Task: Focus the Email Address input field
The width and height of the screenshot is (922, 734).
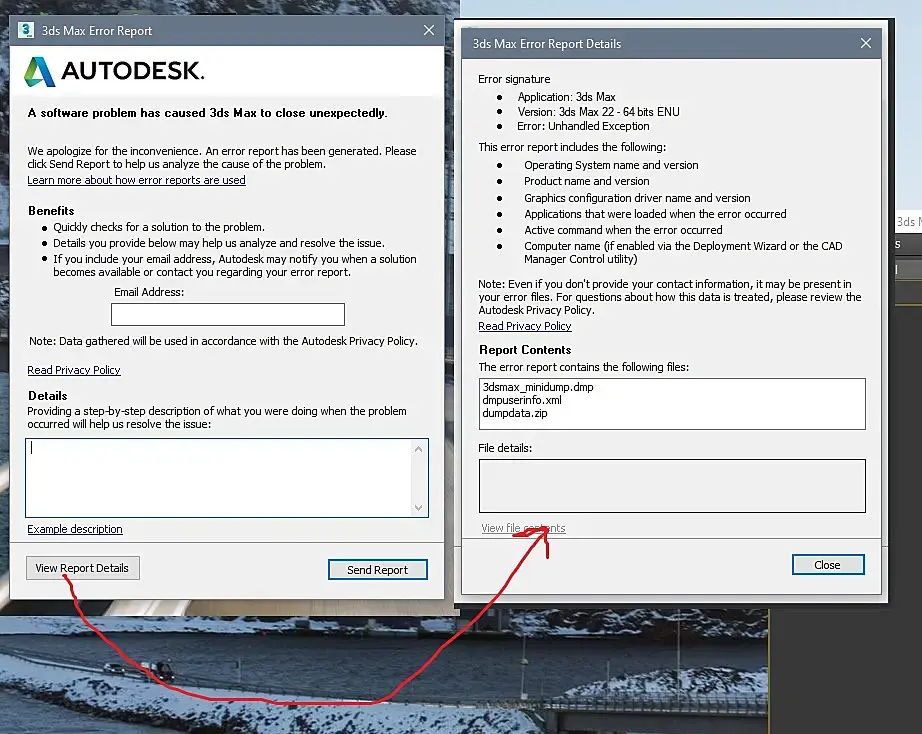Action: point(228,314)
